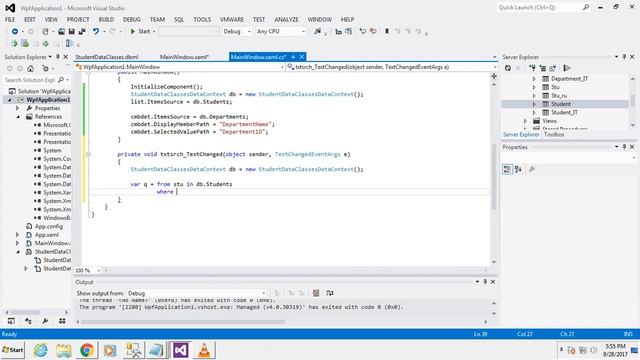The image size is (640, 360).
Task: Collapse the WpfApplication1 project node
Action: pos(10,100)
